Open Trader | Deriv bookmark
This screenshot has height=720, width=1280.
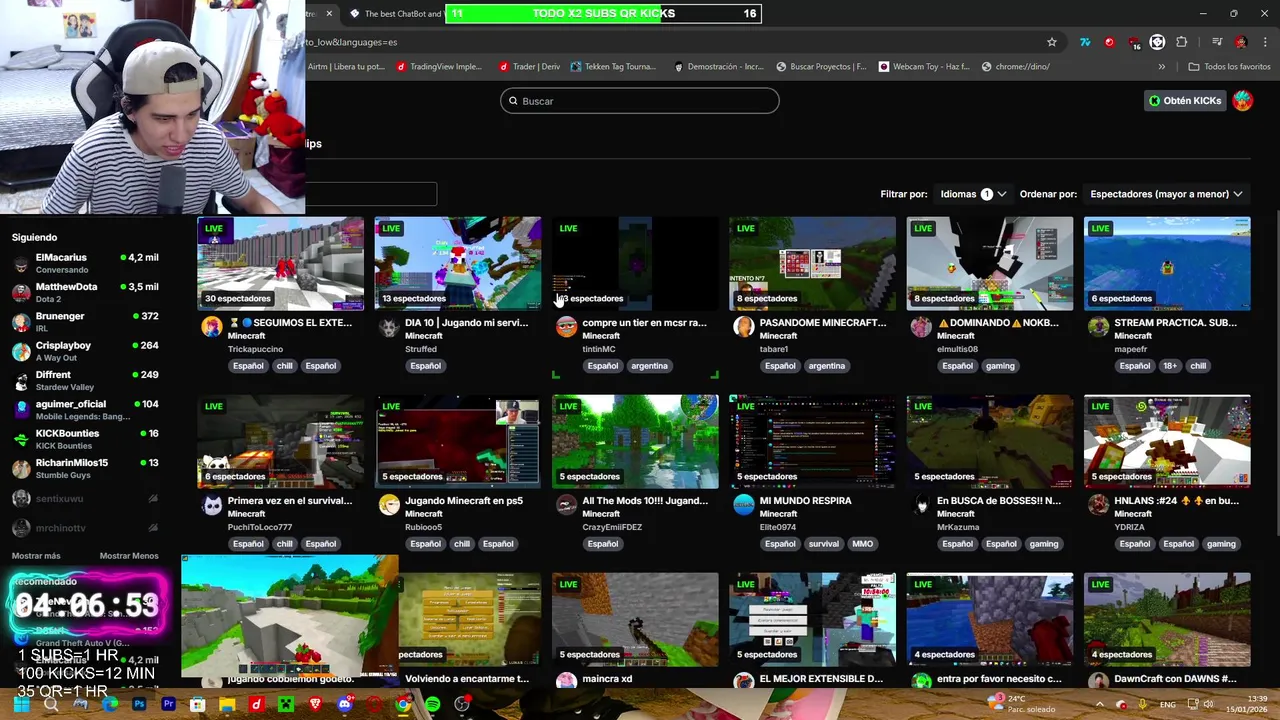tap(529, 67)
